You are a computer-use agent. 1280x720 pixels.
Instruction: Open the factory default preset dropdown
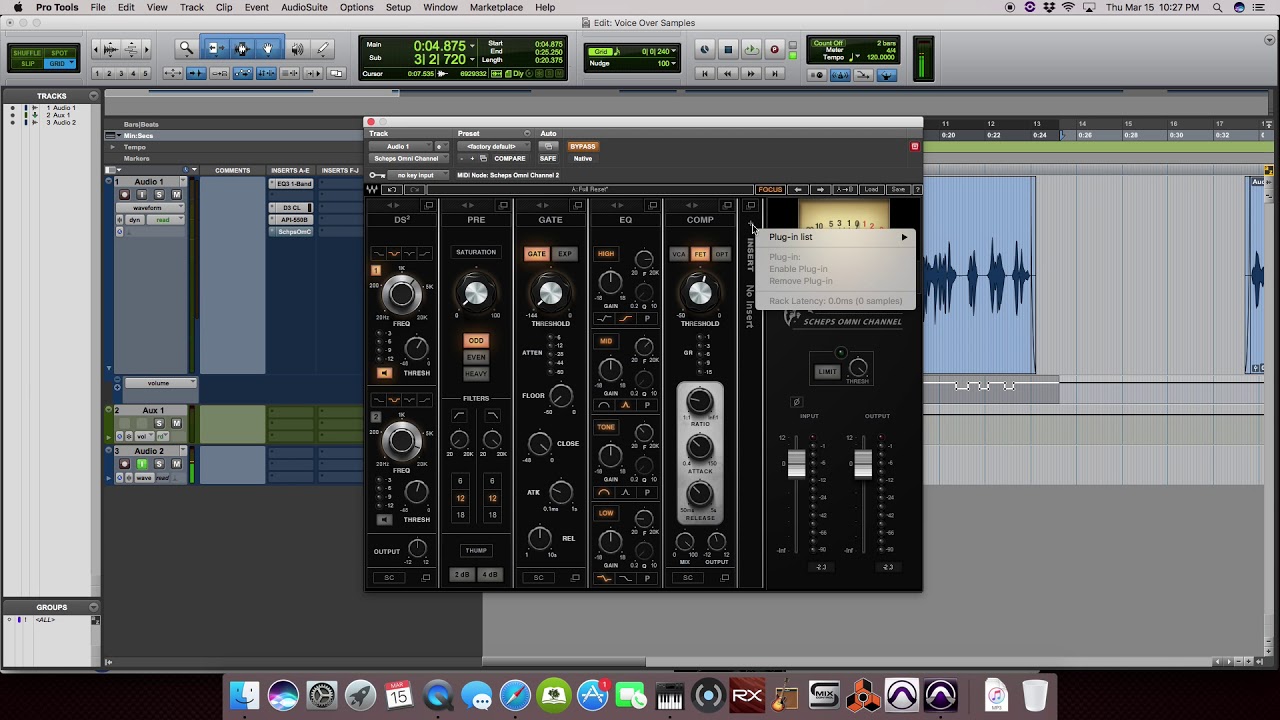(494, 146)
